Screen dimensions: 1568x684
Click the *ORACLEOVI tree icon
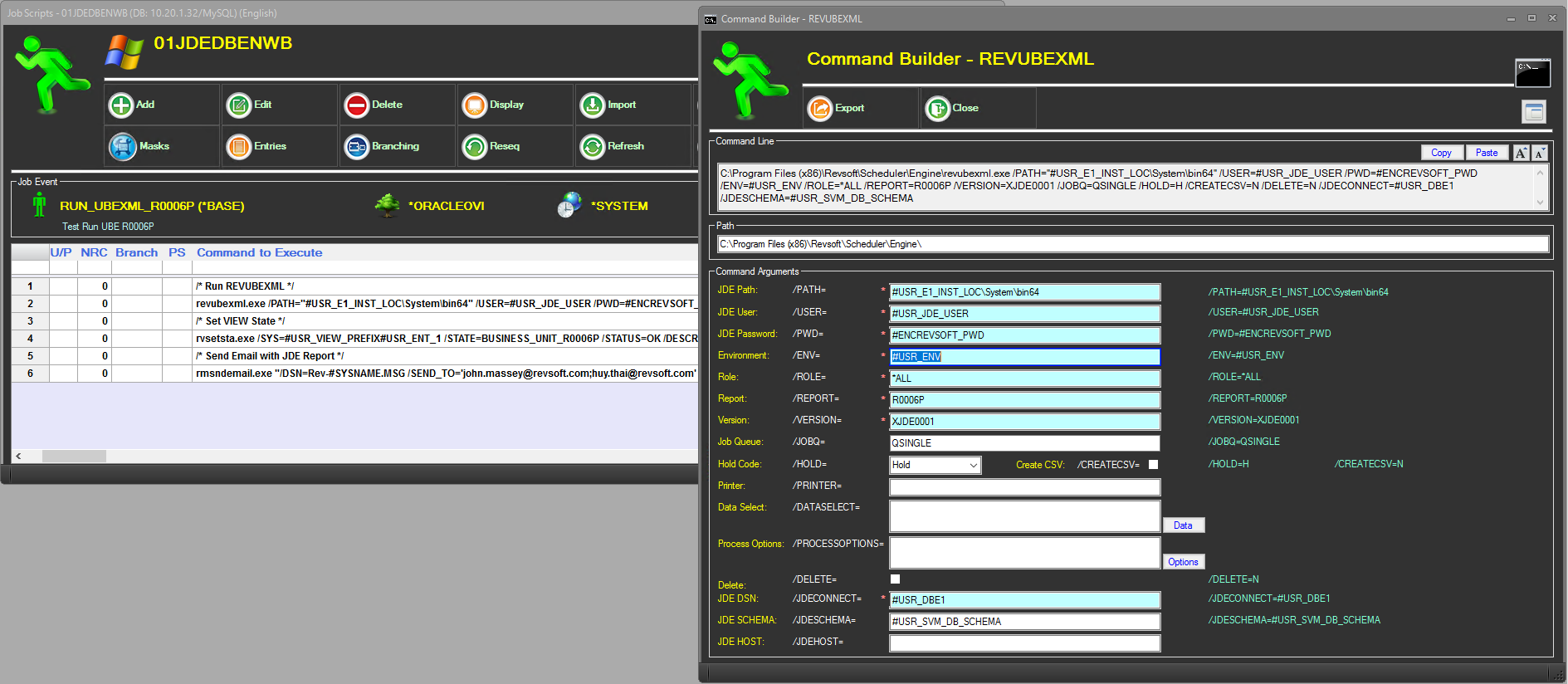click(387, 205)
